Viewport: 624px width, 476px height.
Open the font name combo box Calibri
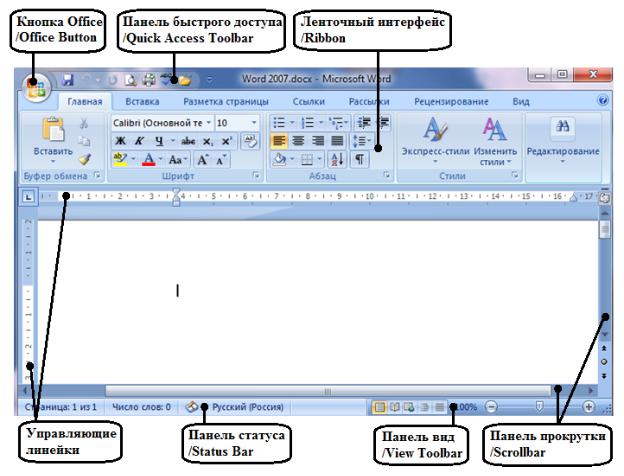point(162,123)
